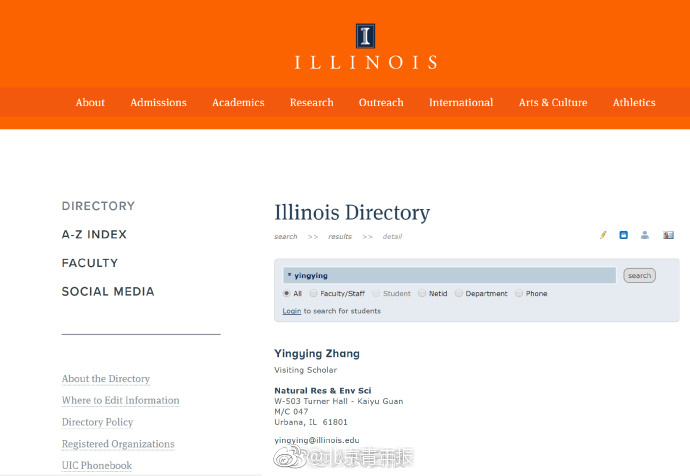
Task: Open Directory Policy link
Action: click(x=97, y=422)
